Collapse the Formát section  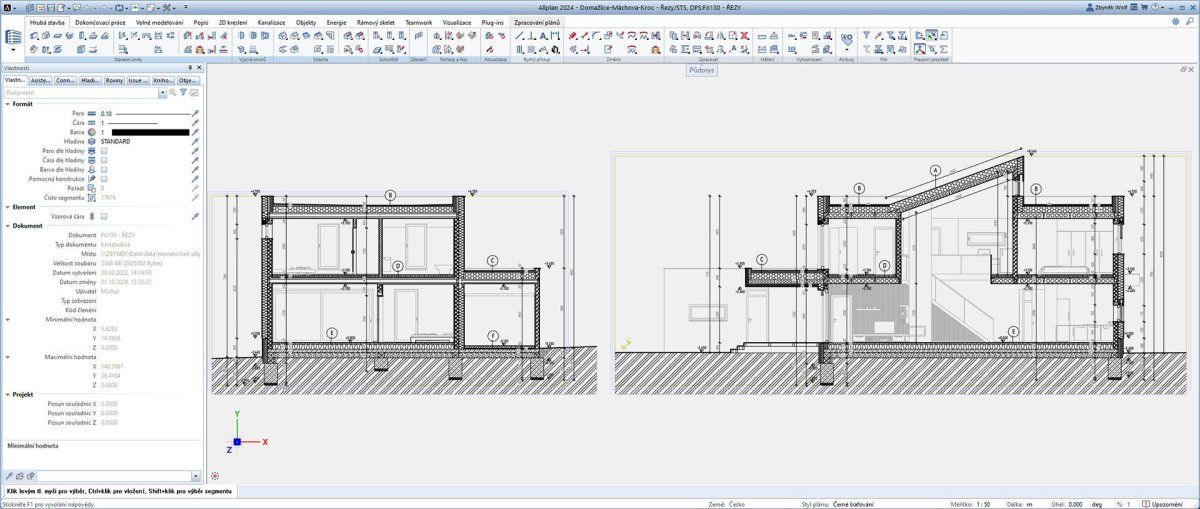point(8,104)
